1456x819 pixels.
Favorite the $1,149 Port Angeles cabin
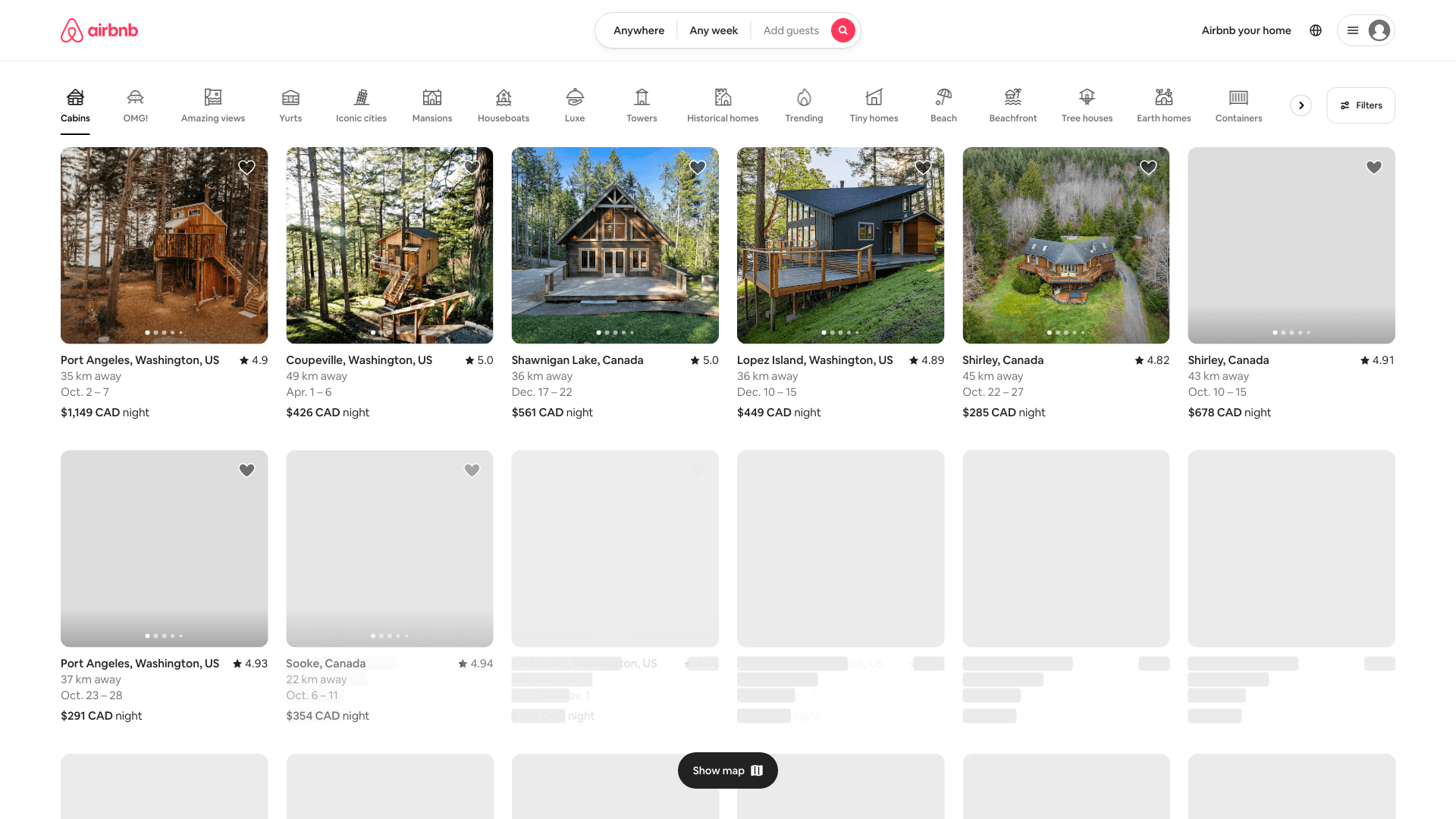(246, 168)
